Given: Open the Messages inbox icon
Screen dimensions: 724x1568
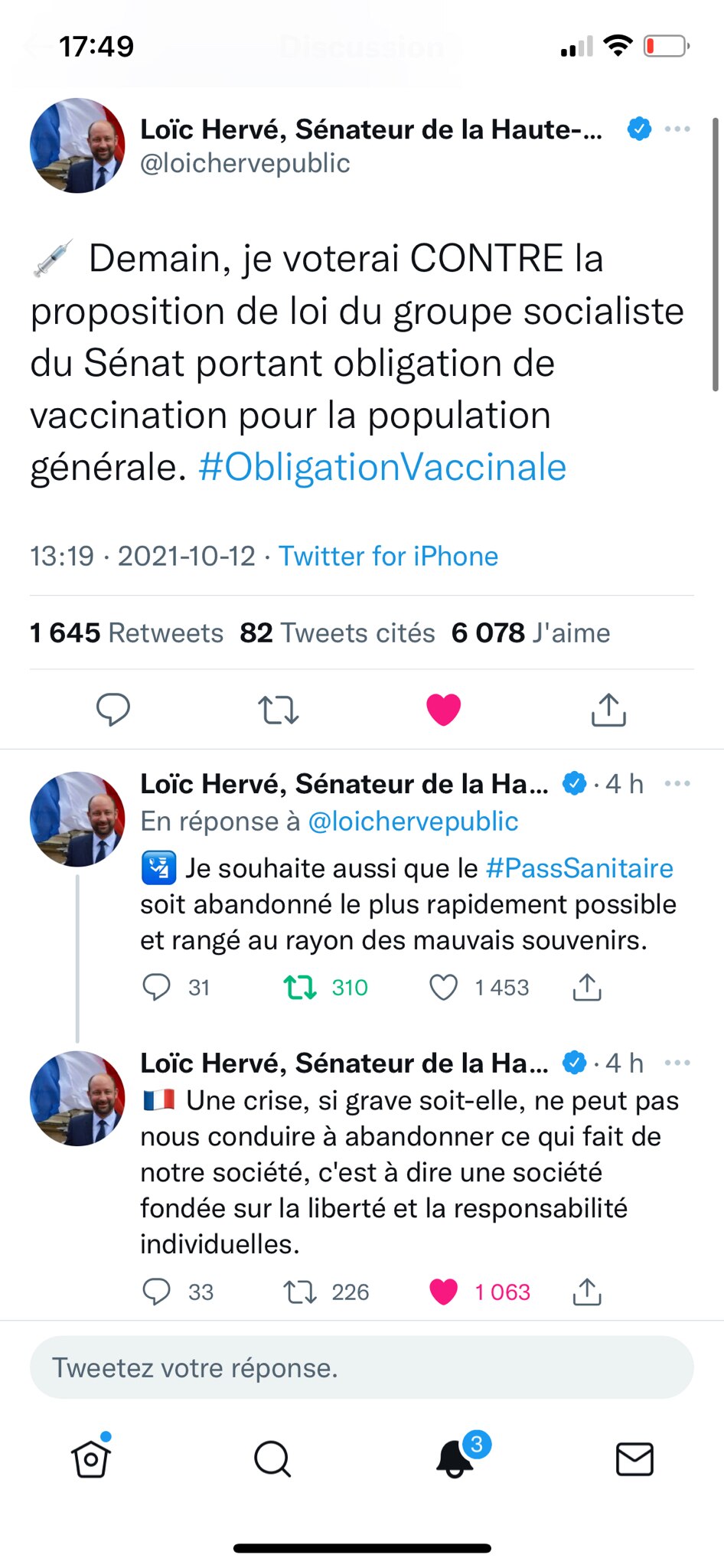Looking at the screenshot, I should 634,1458.
